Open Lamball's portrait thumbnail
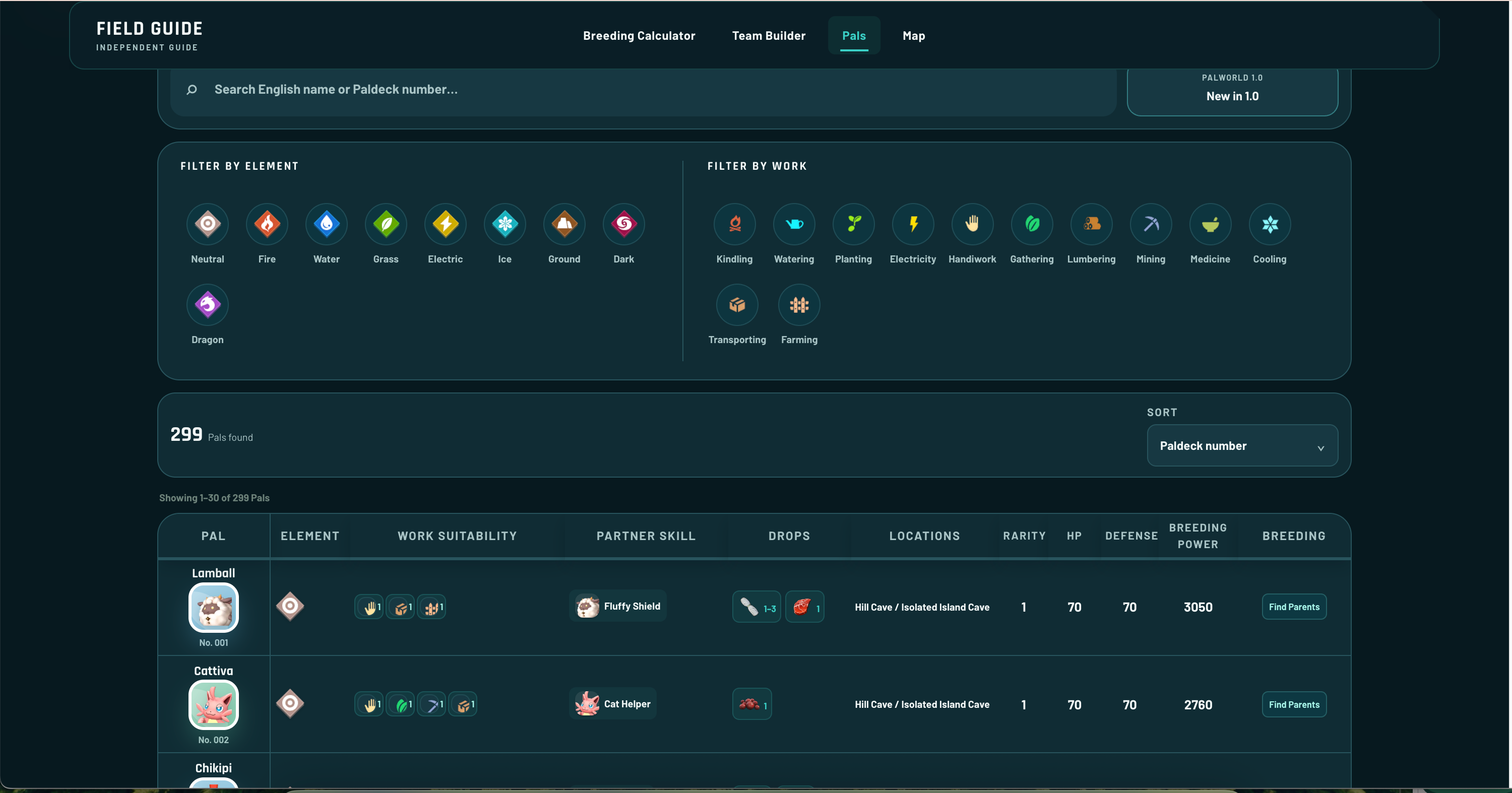 pos(213,608)
